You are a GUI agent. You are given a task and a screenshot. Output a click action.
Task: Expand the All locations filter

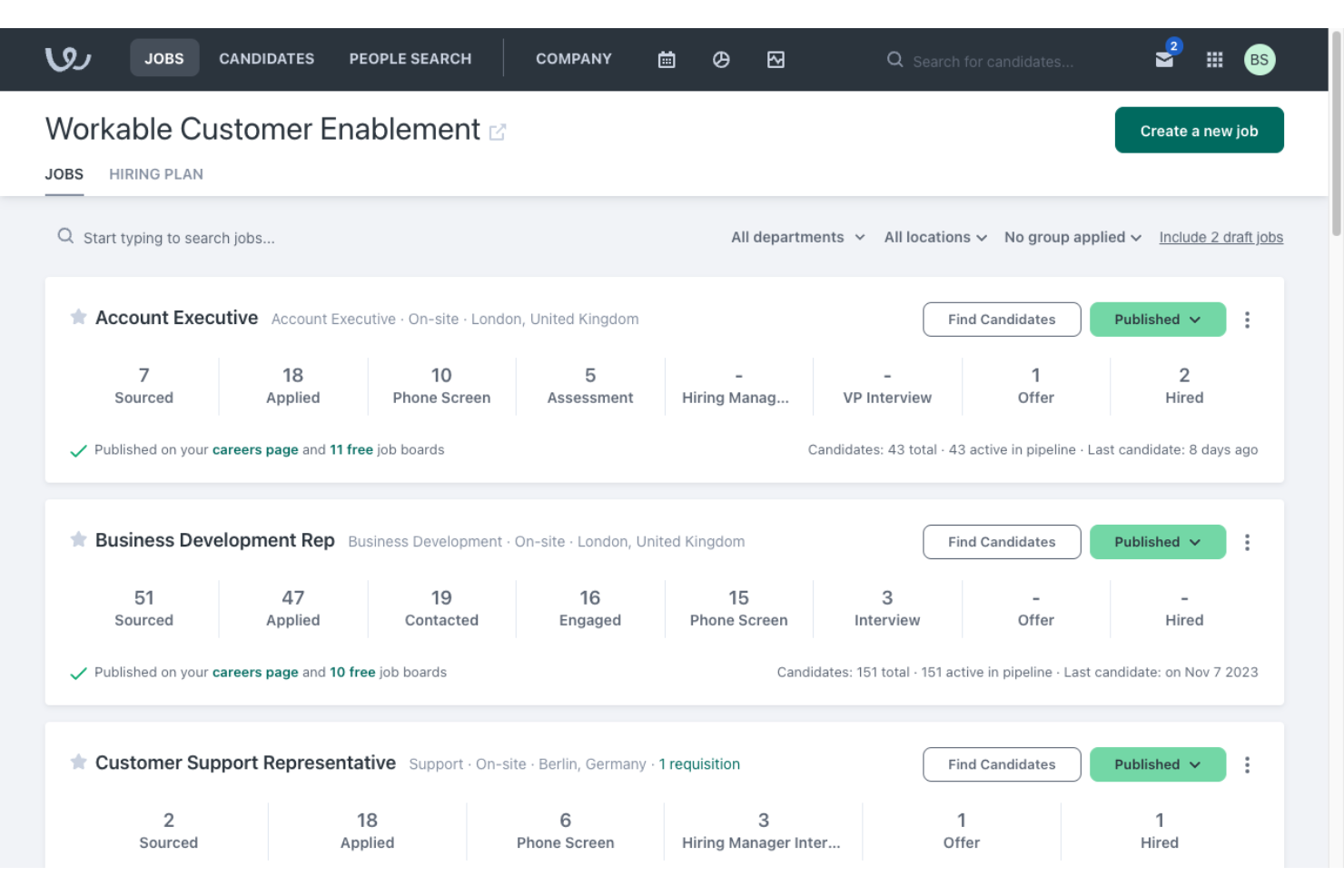pyautogui.click(x=935, y=237)
